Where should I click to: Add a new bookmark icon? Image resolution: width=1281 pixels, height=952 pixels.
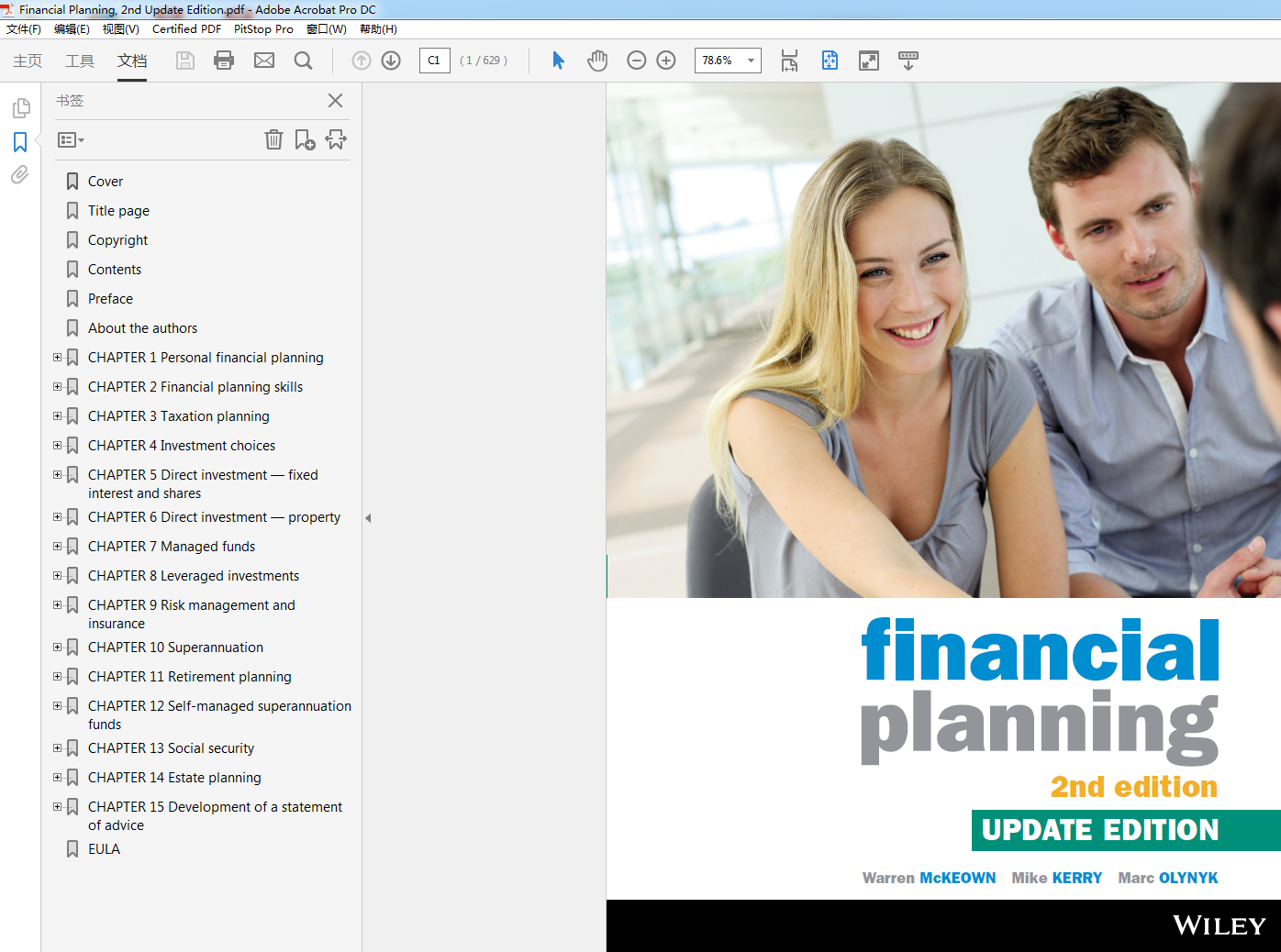305,139
